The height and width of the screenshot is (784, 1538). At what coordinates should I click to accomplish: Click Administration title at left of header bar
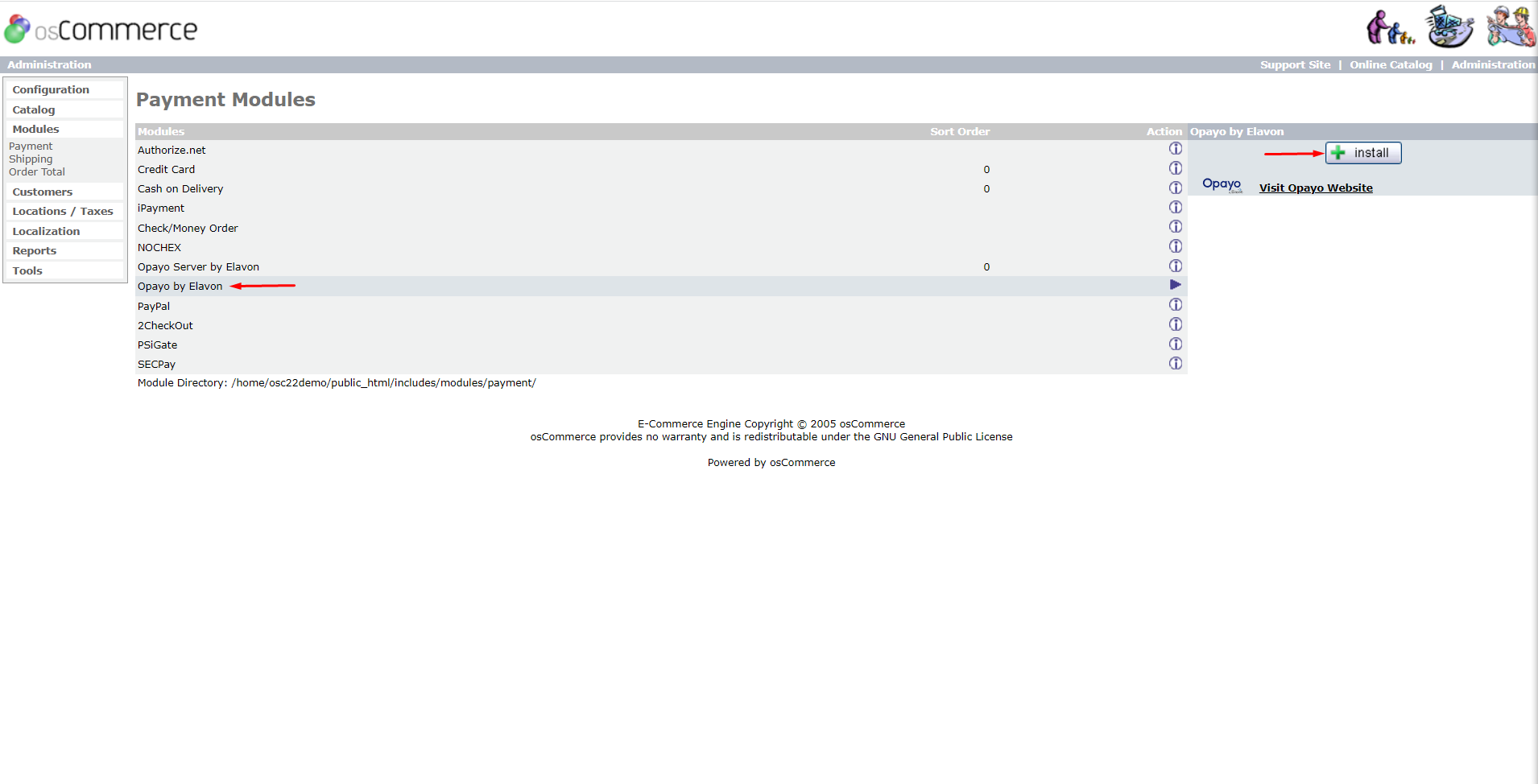point(49,64)
